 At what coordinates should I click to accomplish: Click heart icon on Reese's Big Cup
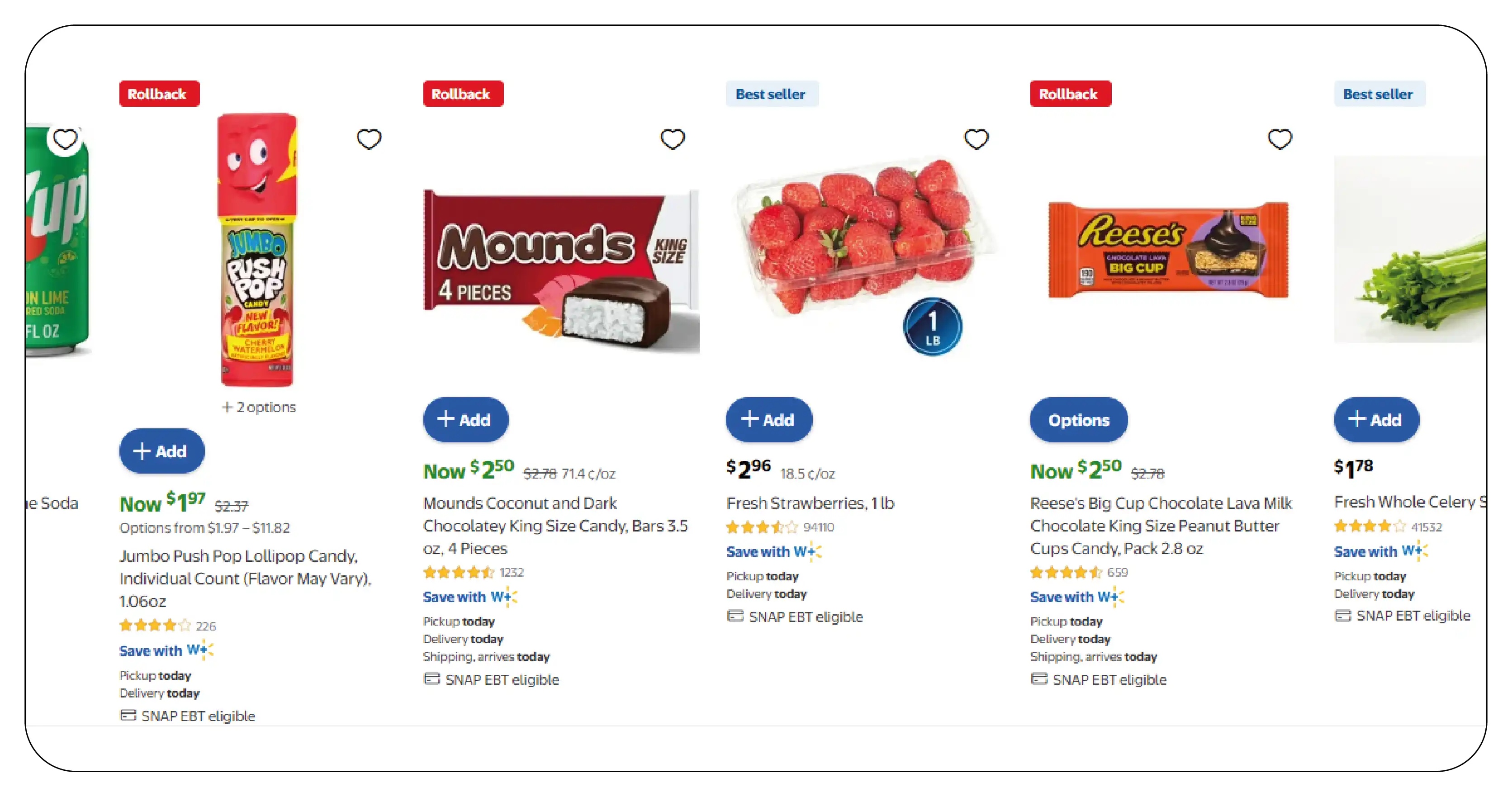[x=1280, y=139]
